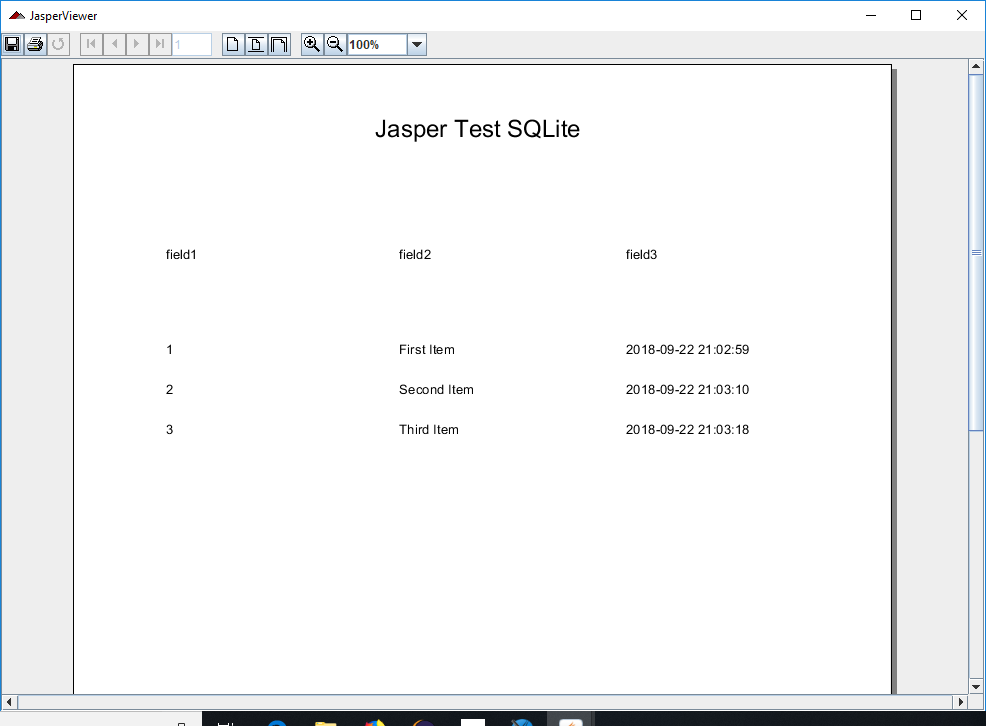This screenshot has height=726, width=986.
Task: Click the value '3' in field1 column
Action: (x=169, y=430)
